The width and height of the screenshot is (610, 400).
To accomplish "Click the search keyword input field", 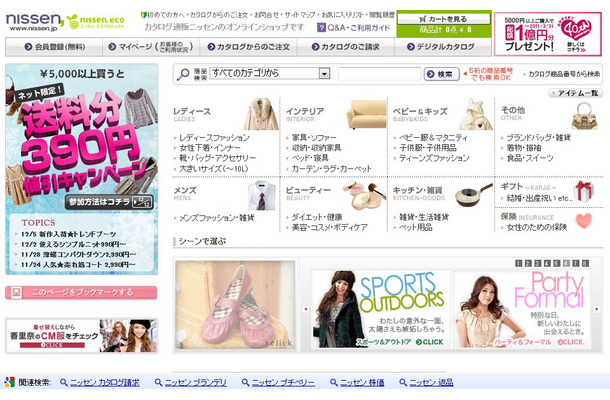I will pos(379,74).
